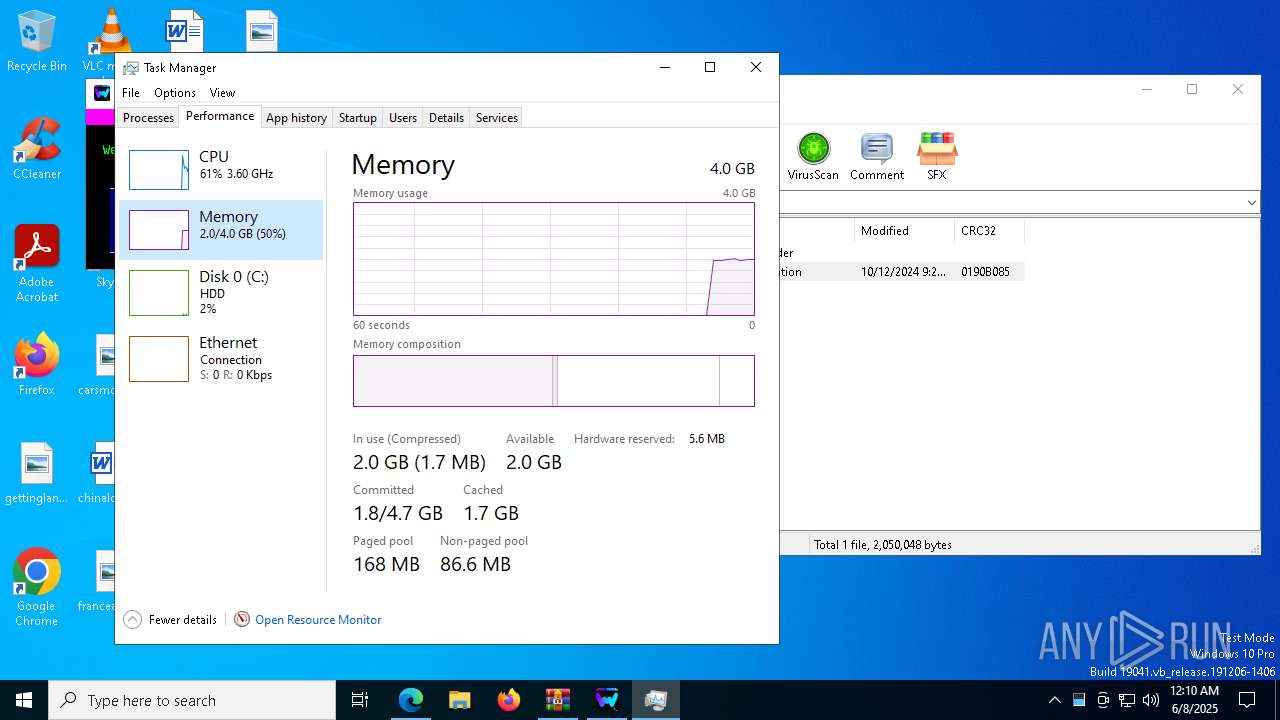The width and height of the screenshot is (1280, 720).
Task: Close the Task Manager window
Action: click(756, 67)
